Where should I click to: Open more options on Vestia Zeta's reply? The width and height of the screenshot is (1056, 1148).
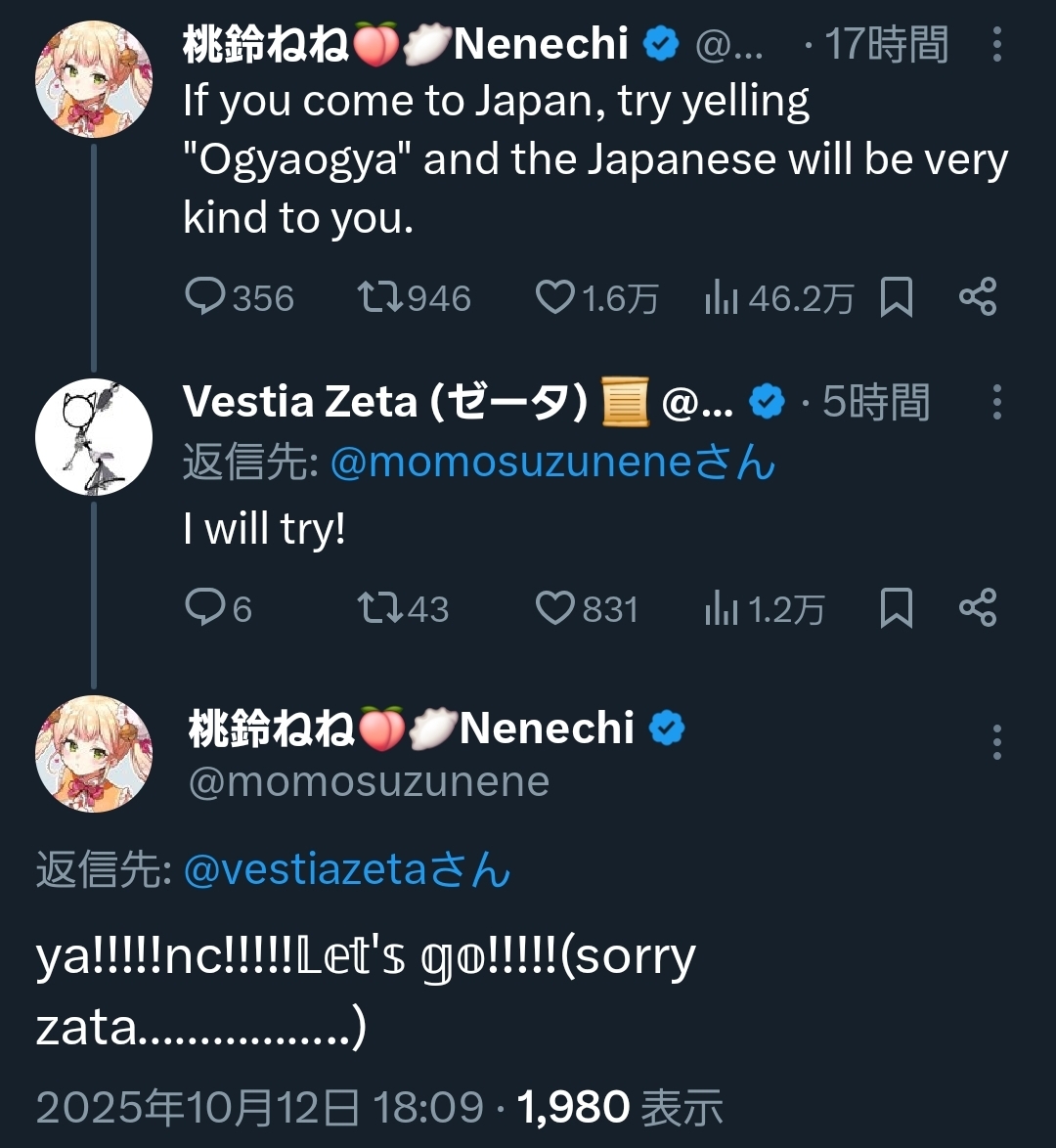click(996, 402)
